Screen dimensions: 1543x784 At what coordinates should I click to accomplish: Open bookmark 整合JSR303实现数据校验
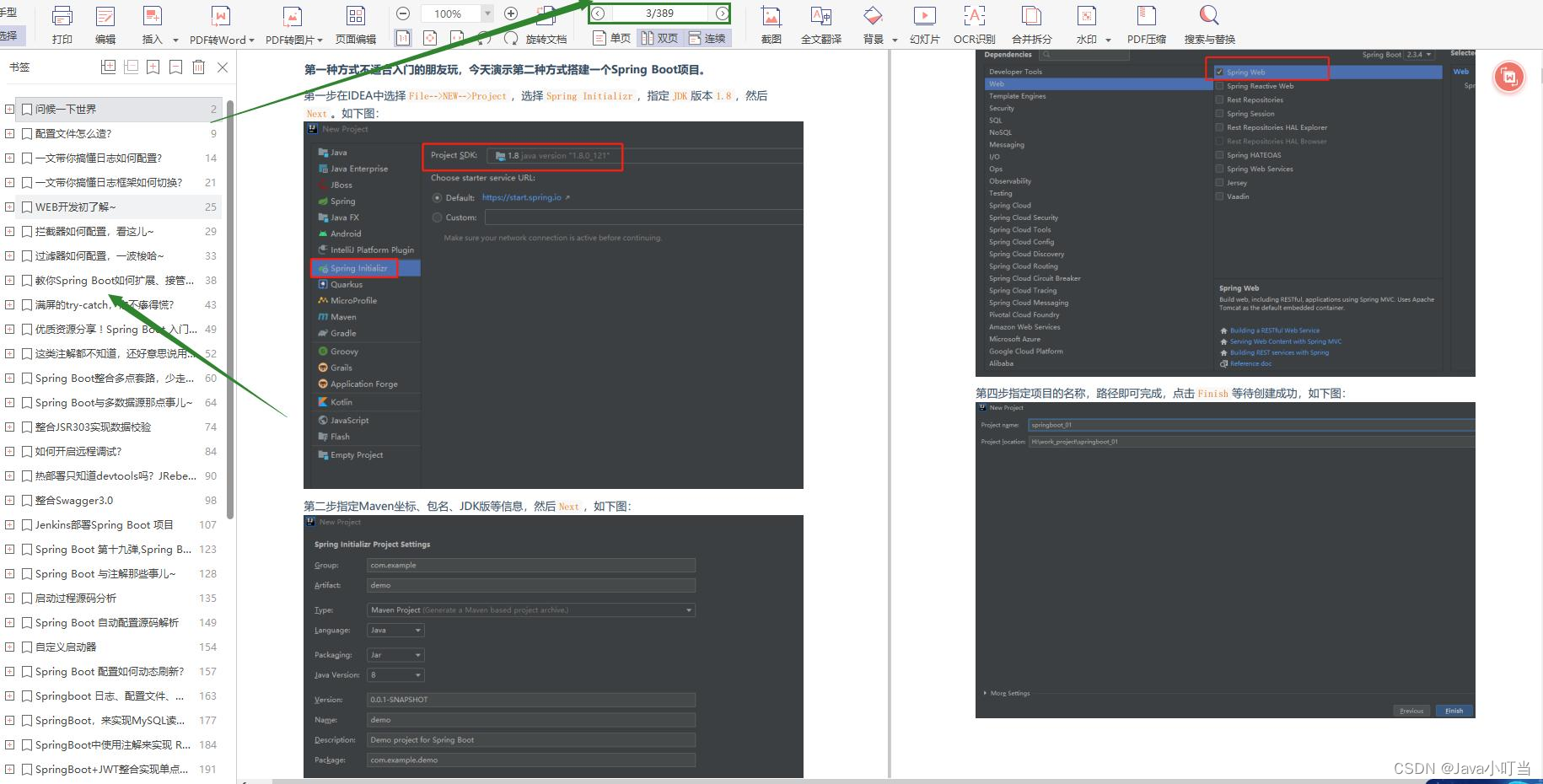94,427
